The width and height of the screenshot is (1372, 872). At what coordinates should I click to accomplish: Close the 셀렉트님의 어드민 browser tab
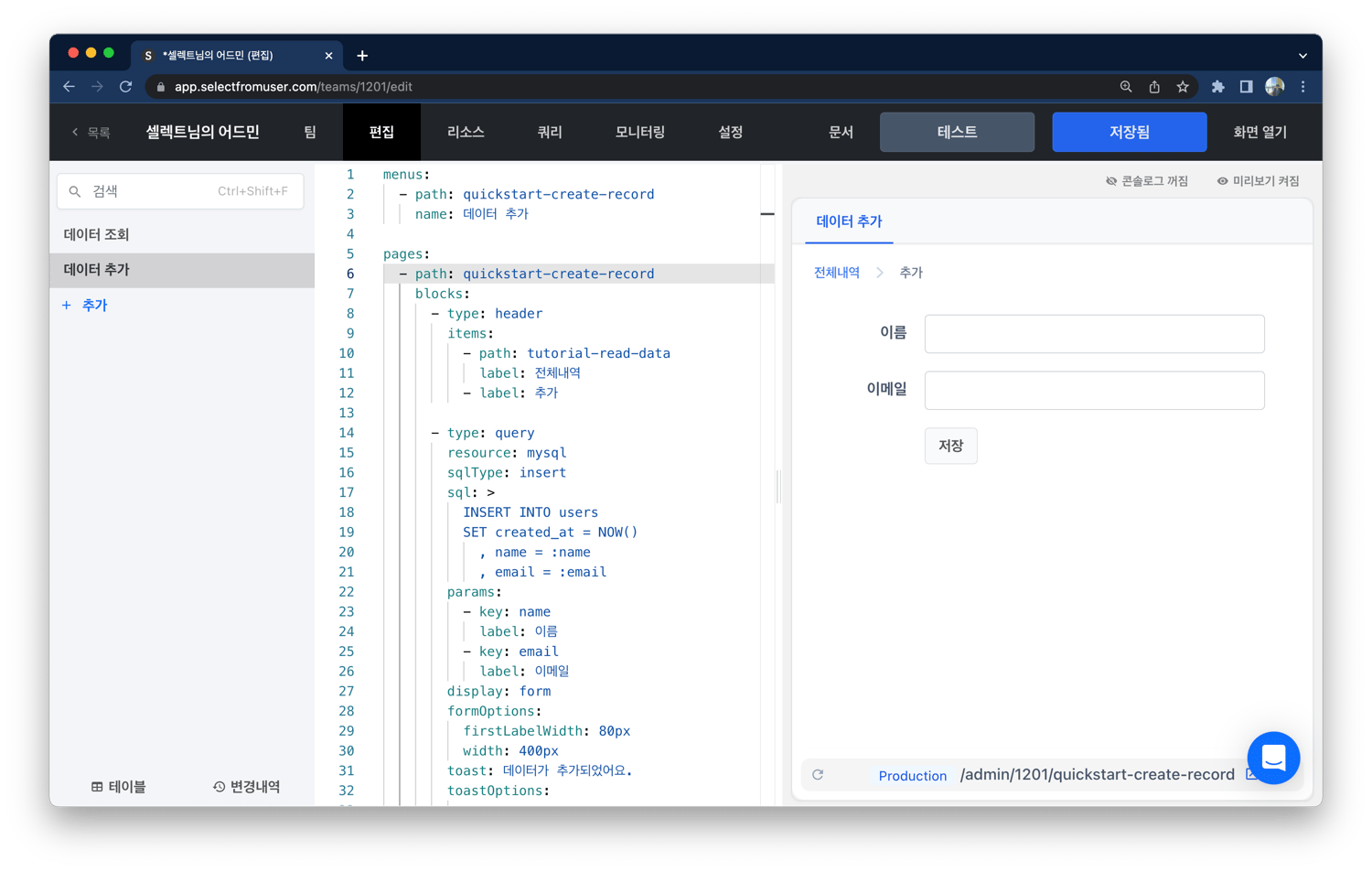click(328, 56)
